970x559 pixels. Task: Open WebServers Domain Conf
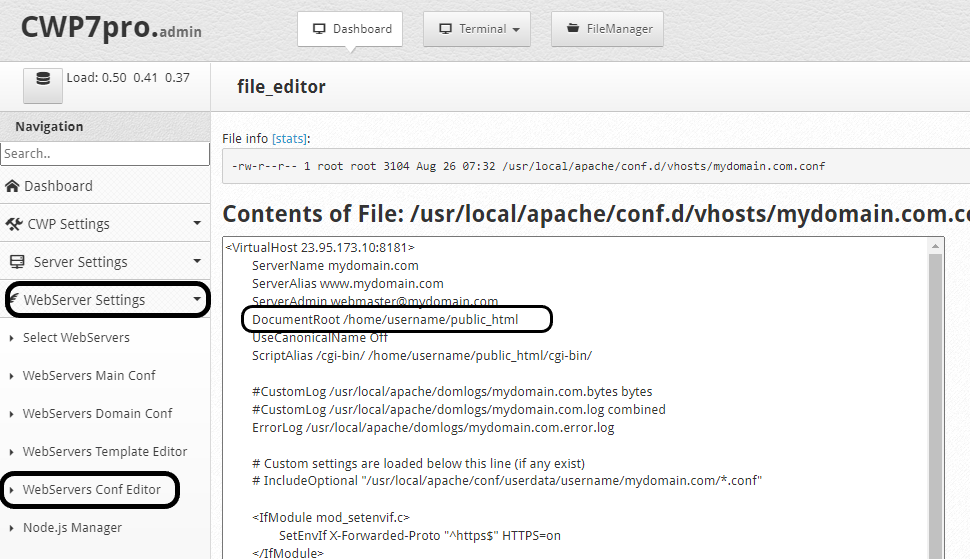(x=97, y=413)
